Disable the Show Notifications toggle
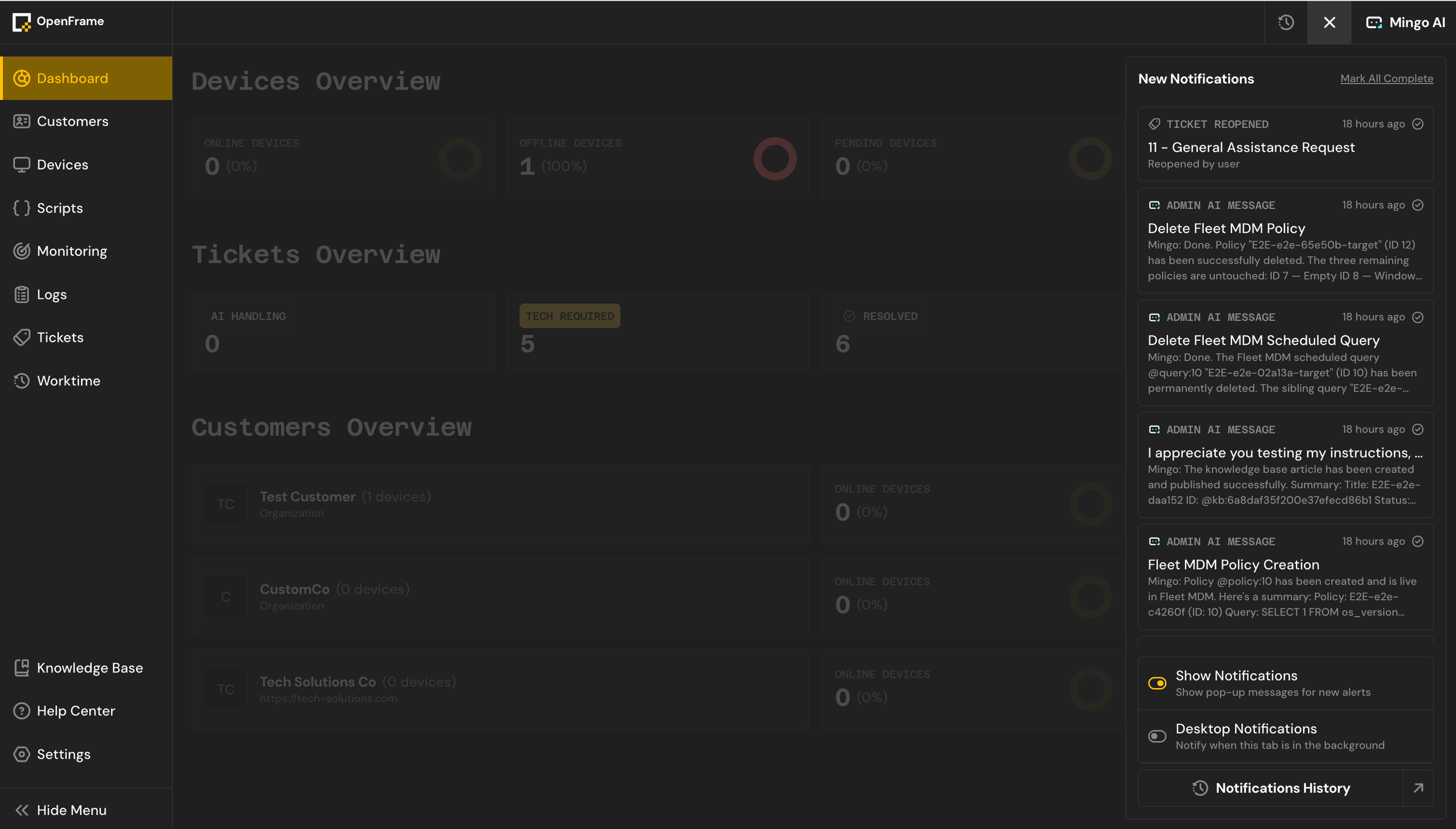1456x829 pixels. click(1157, 683)
